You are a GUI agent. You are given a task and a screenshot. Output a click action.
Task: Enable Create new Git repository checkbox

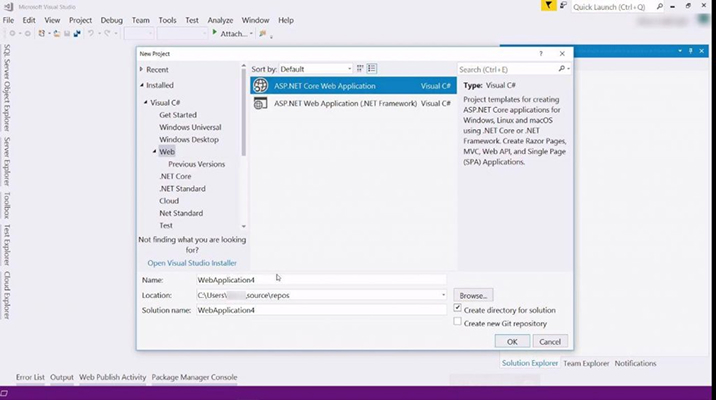pos(458,322)
